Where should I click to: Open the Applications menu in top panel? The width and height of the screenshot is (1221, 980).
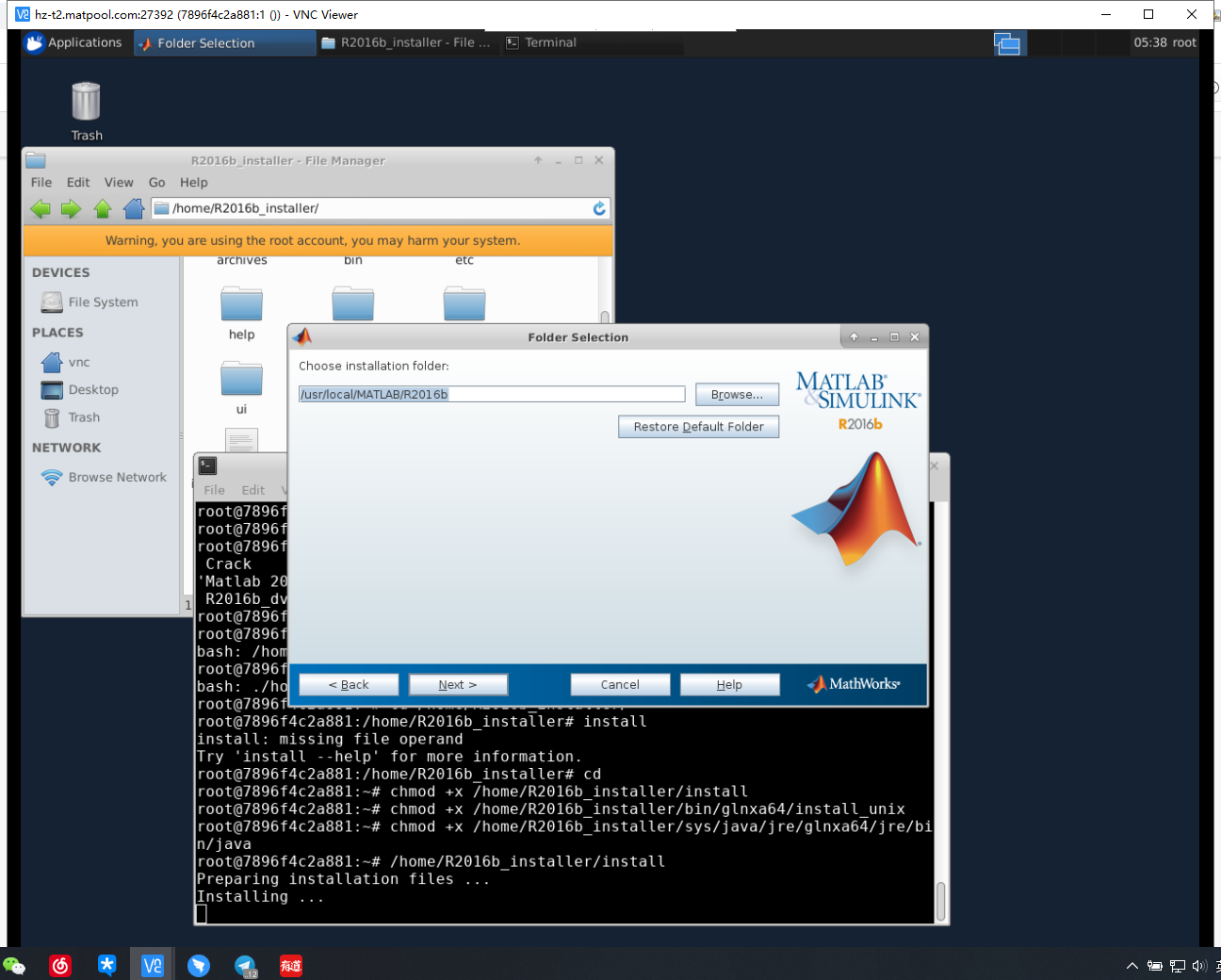tap(74, 42)
